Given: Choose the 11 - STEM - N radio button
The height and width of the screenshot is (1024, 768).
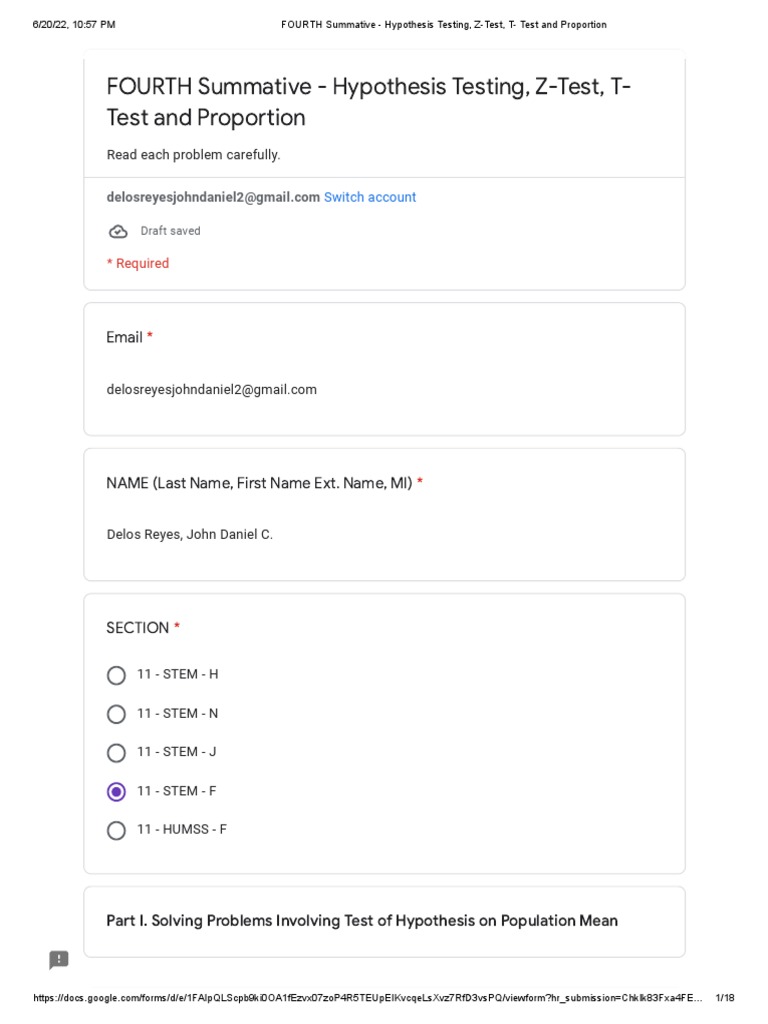Looking at the screenshot, I should 116,714.
